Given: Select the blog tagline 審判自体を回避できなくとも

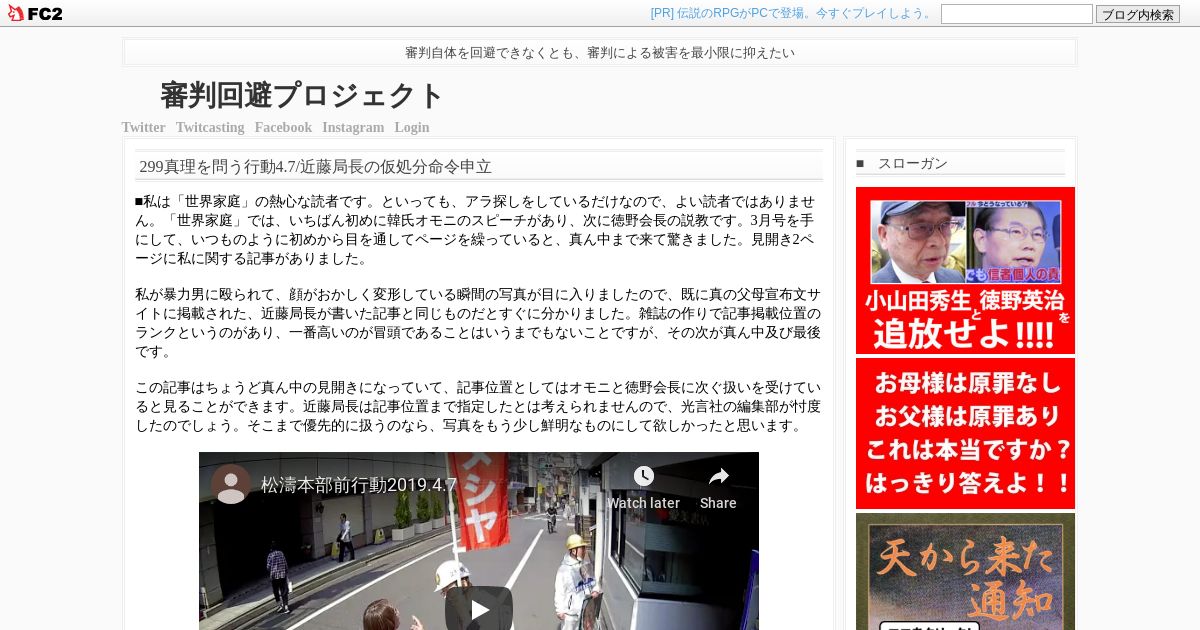Looking at the screenshot, I should click(x=600, y=52).
